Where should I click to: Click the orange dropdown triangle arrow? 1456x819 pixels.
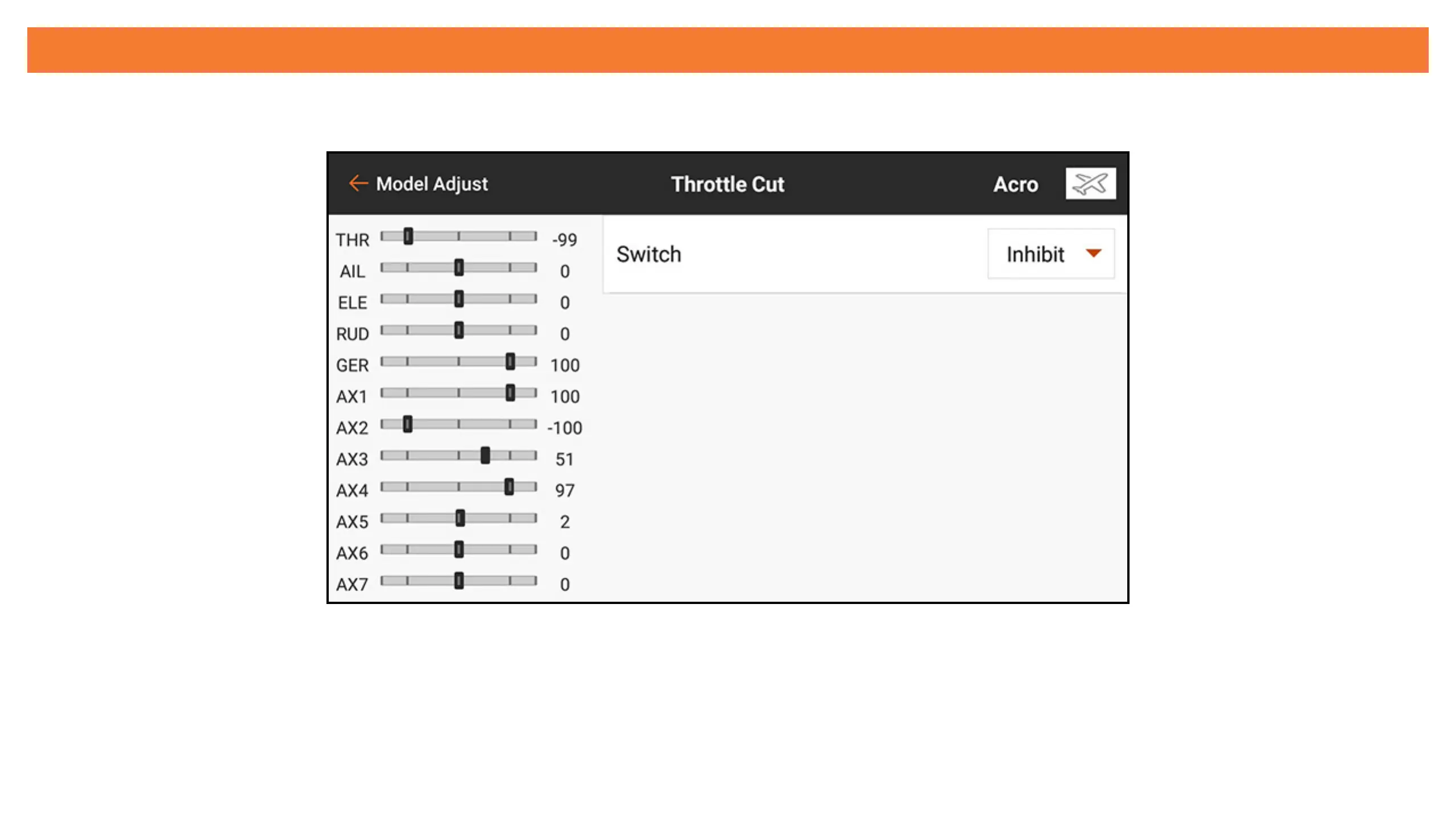pos(1093,253)
